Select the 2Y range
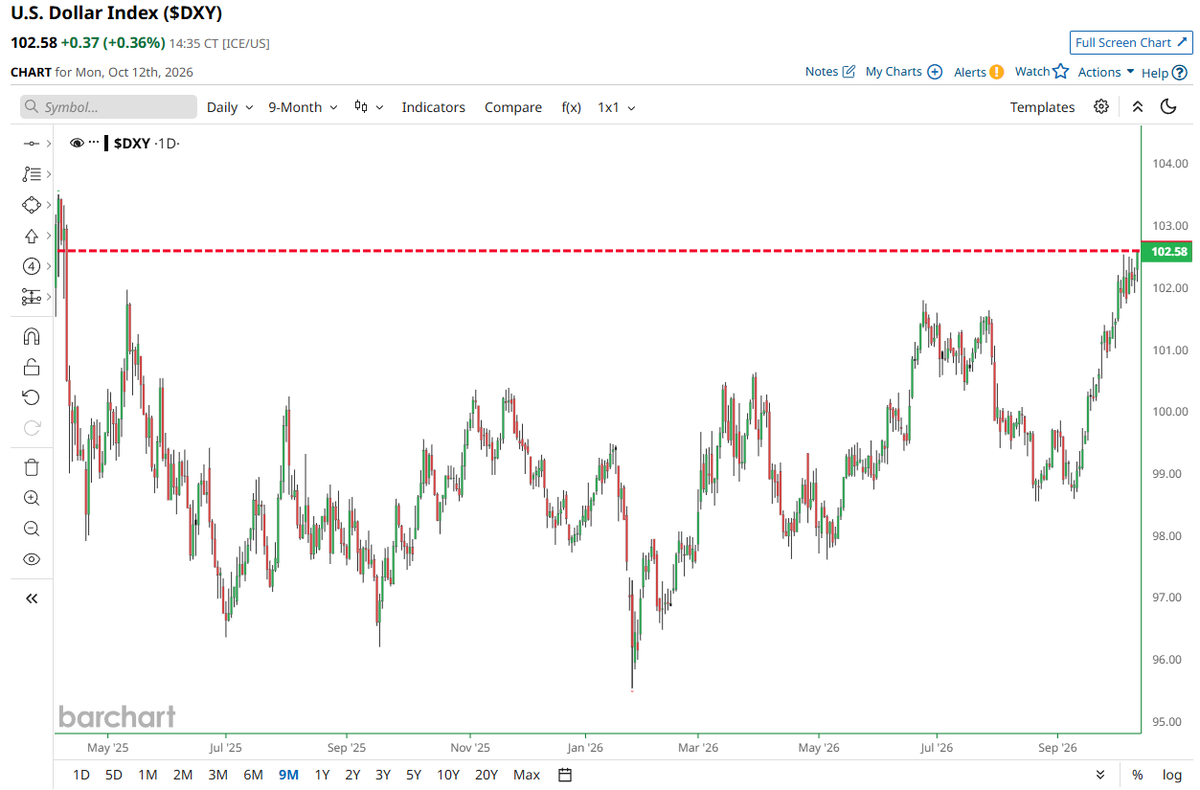Viewport: 1200px width, 790px height. point(352,775)
